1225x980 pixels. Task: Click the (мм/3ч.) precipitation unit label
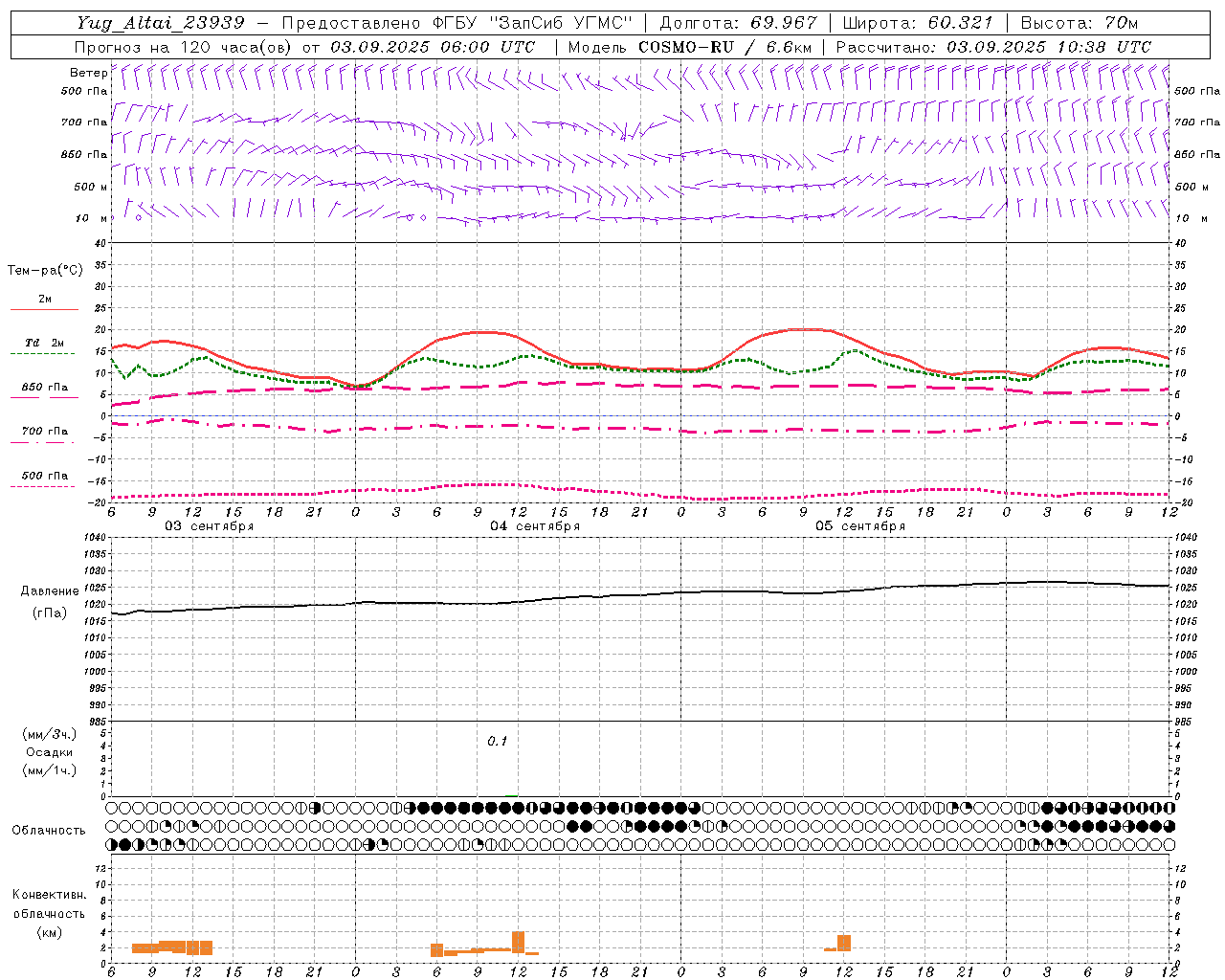tap(50, 734)
